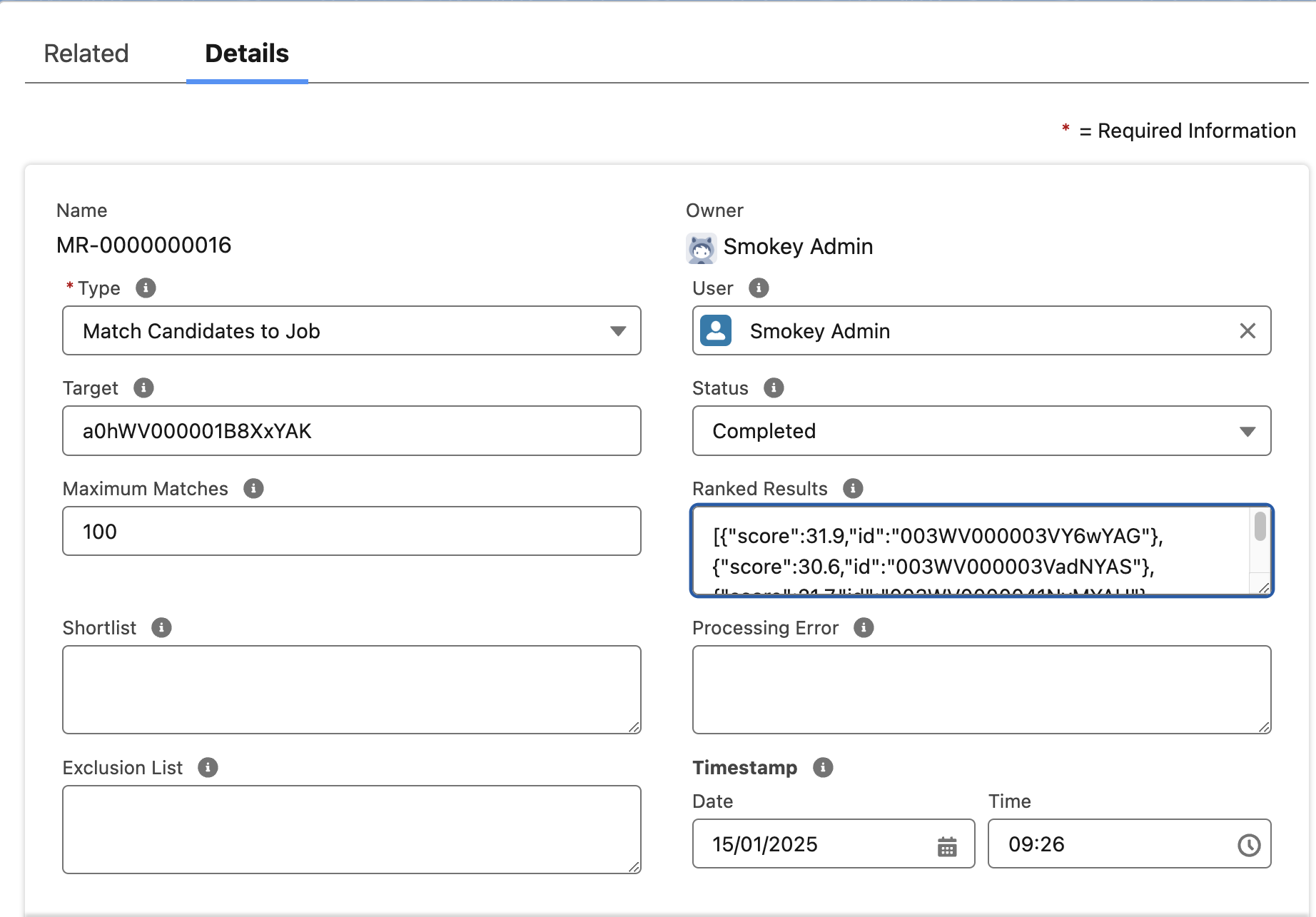Viewport: 1316px width, 917px height.
Task: Click the Target input field
Action: click(352, 431)
